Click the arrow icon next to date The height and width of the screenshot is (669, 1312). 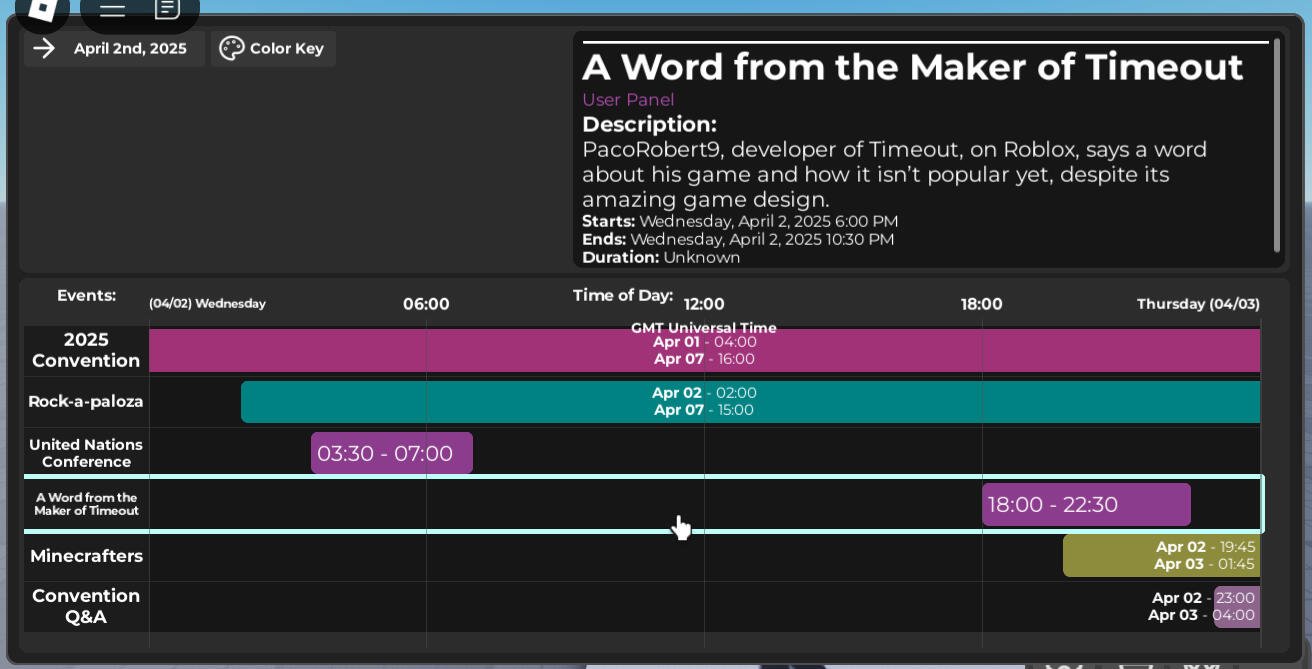pyautogui.click(x=44, y=48)
